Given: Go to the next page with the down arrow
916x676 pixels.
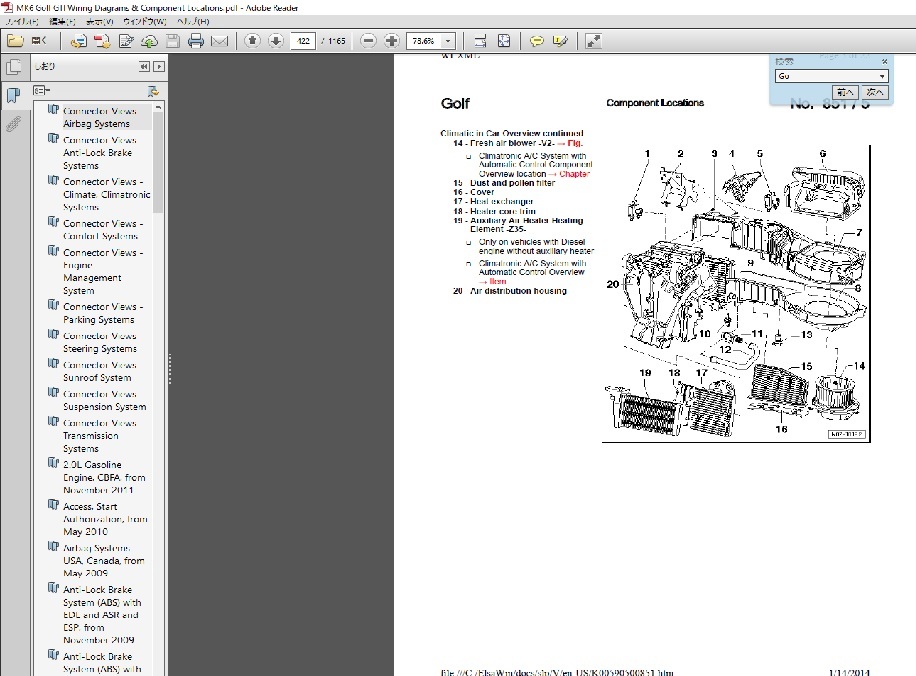Looking at the screenshot, I should pyautogui.click(x=276, y=40).
